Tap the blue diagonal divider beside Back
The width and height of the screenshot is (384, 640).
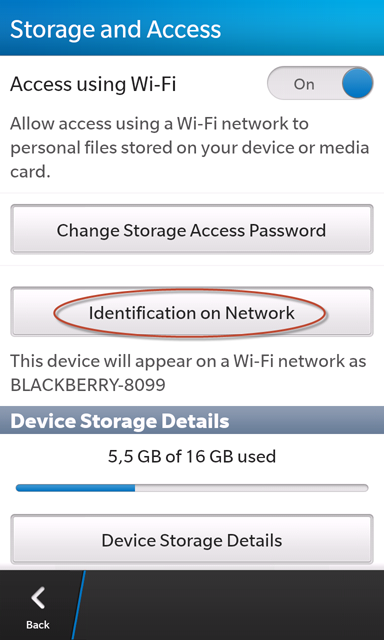coord(78,605)
